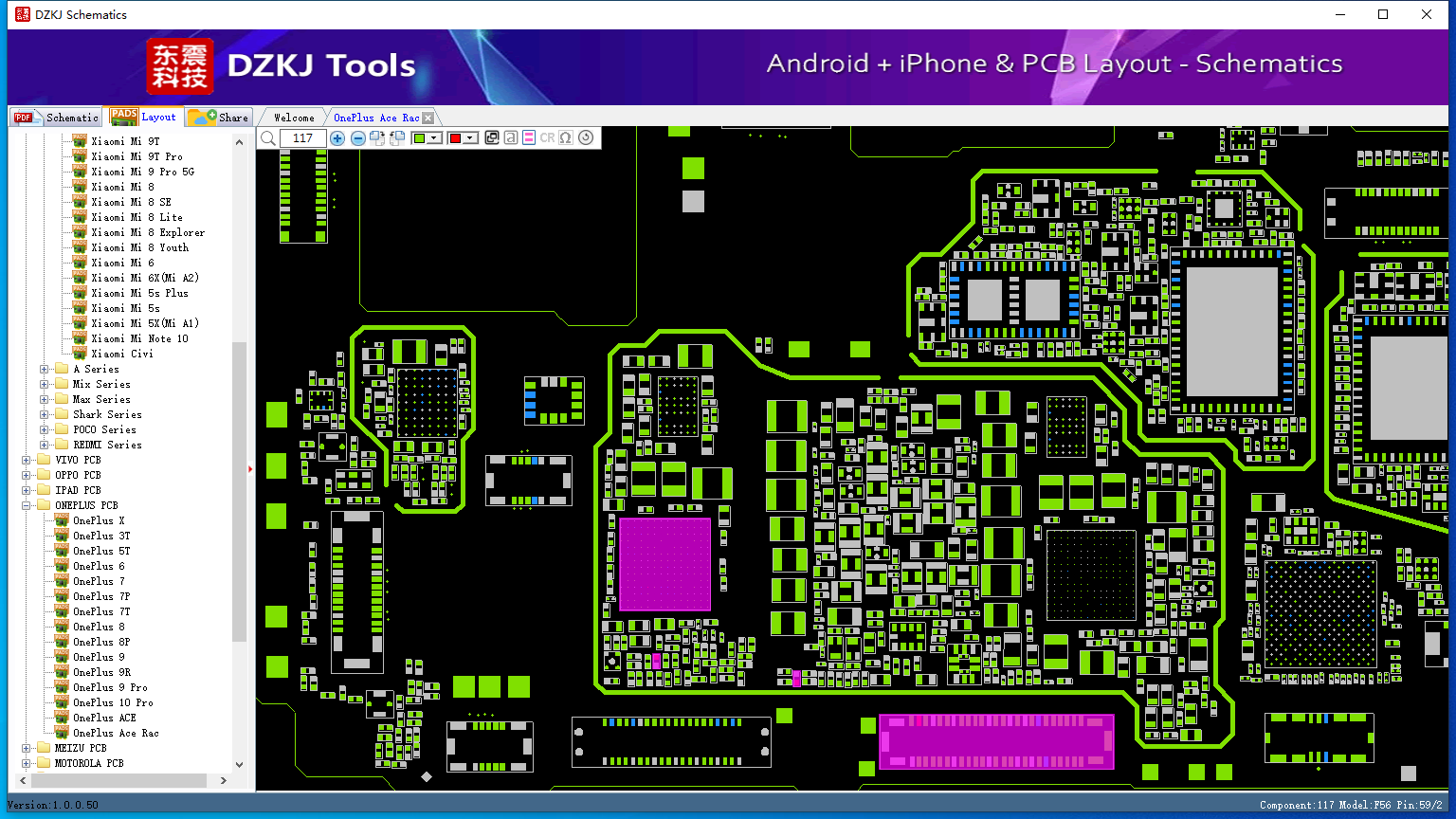Click the folder icon beside Shark Series
The image size is (1456, 819).
[x=62, y=414]
